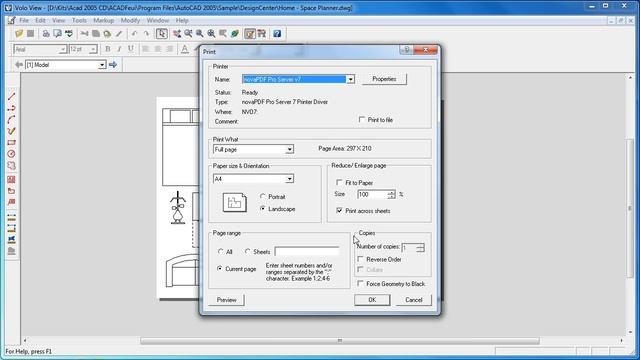Click the Number of copies spinner
Image resolution: width=640 pixels, height=360 pixels.
point(421,247)
